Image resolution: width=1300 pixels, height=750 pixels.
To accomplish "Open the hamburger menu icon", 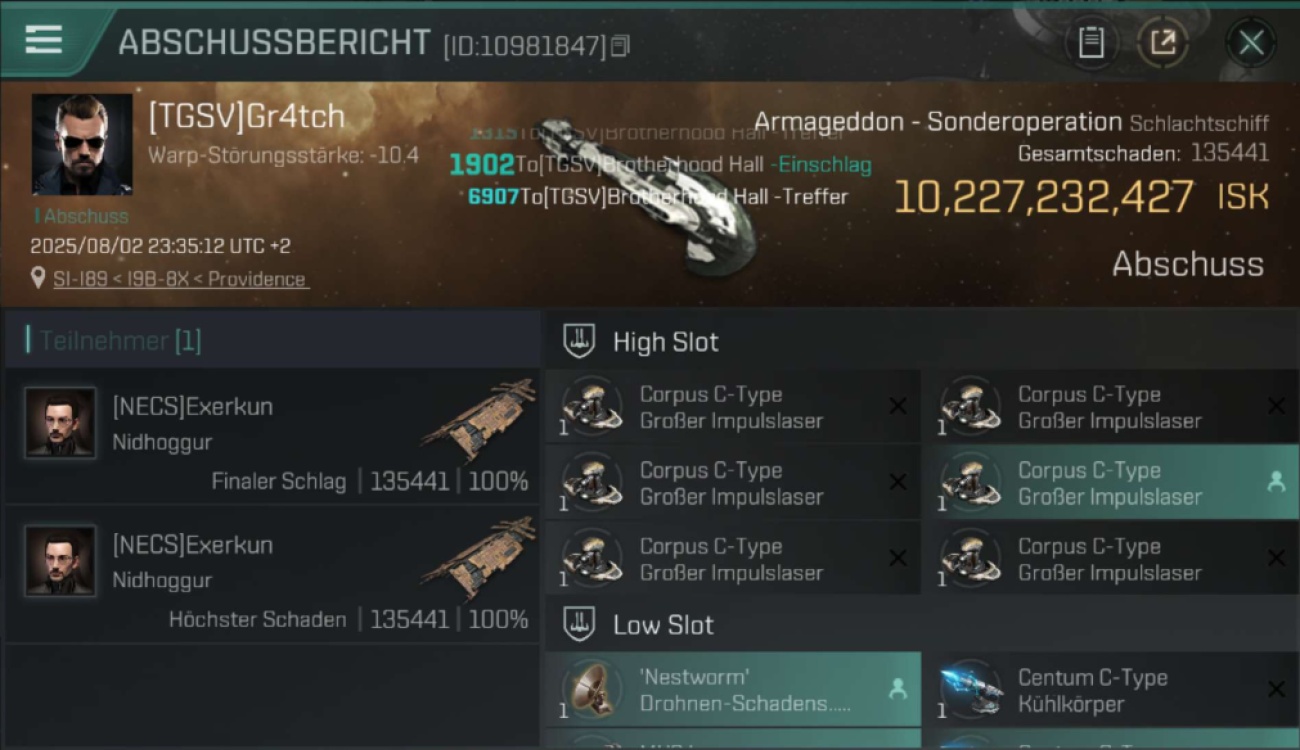I will pyautogui.click(x=44, y=39).
